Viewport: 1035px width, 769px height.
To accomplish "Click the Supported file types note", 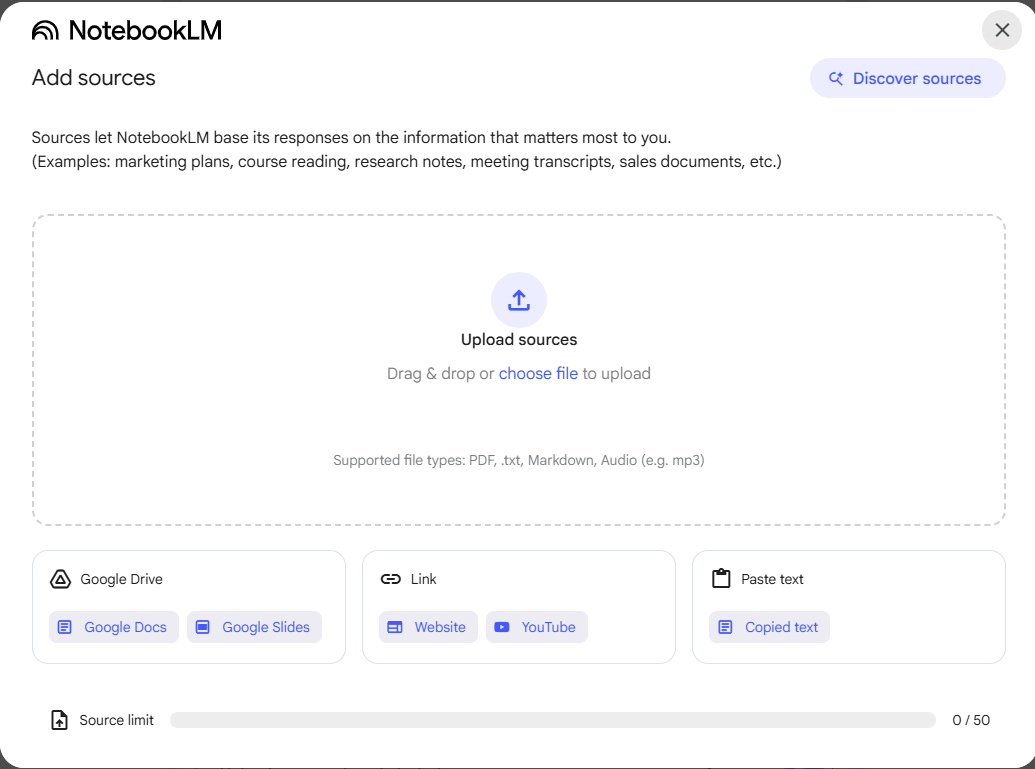I will [519, 460].
